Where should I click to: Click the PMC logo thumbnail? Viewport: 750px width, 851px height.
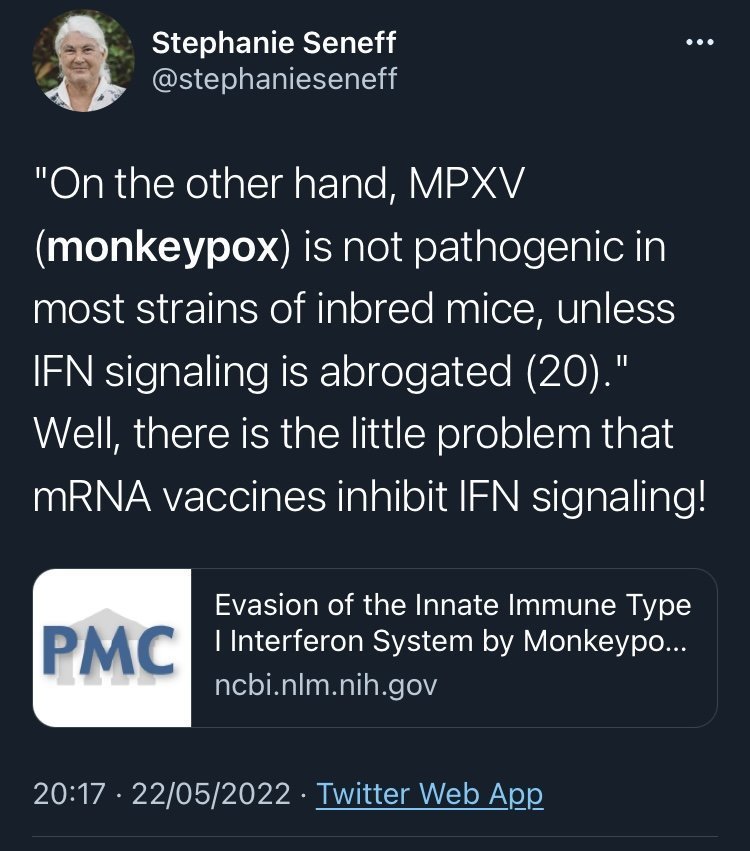(x=112, y=647)
